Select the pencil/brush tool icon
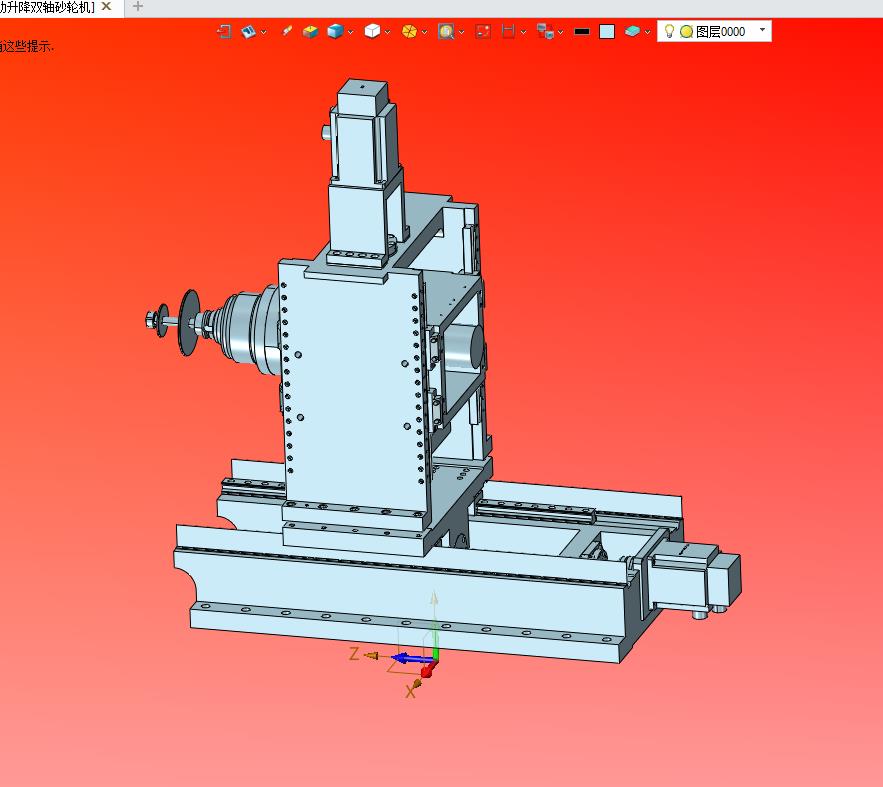 287,31
